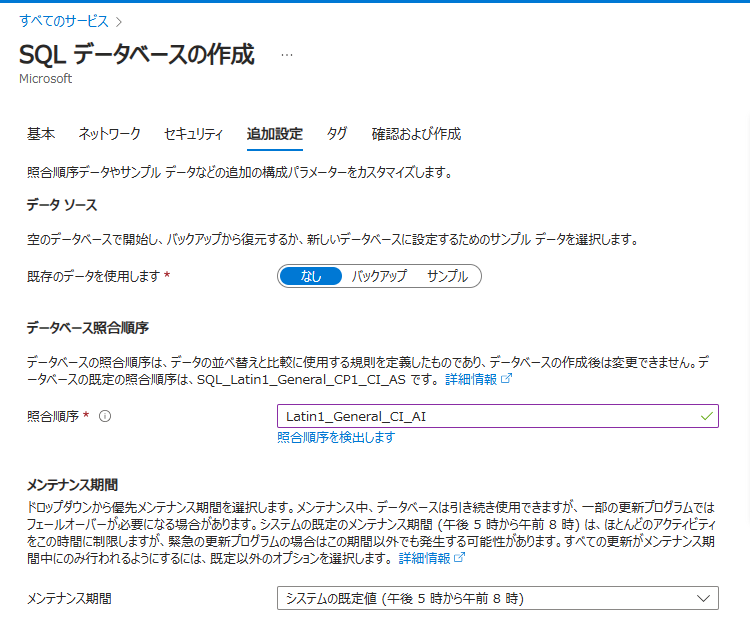The height and width of the screenshot is (640, 750).
Task: Select バックアップ as data source
Action: tap(379, 276)
